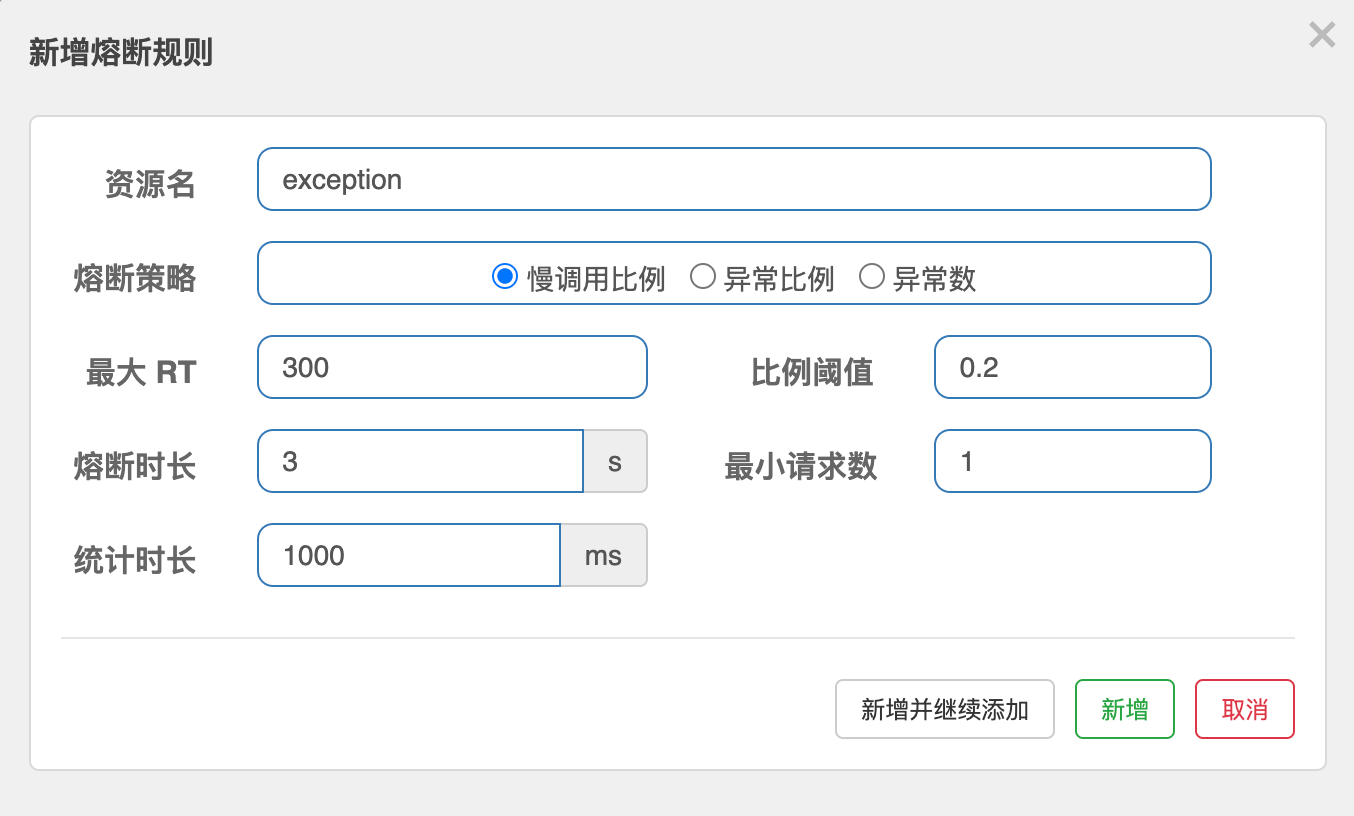Click the 资源名 input containing exception

[x=734, y=180]
